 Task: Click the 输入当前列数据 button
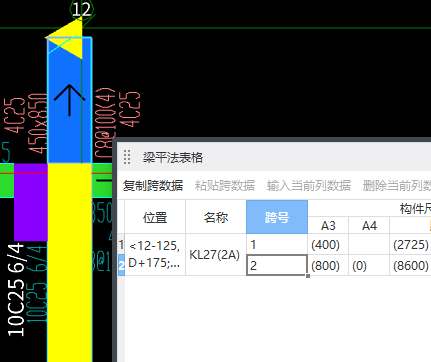[309, 185]
